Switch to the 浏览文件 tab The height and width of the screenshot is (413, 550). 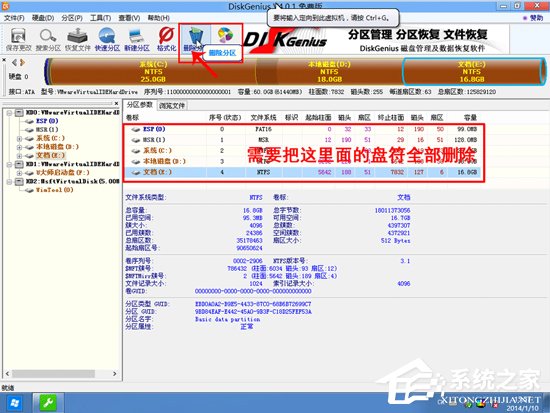(x=172, y=105)
